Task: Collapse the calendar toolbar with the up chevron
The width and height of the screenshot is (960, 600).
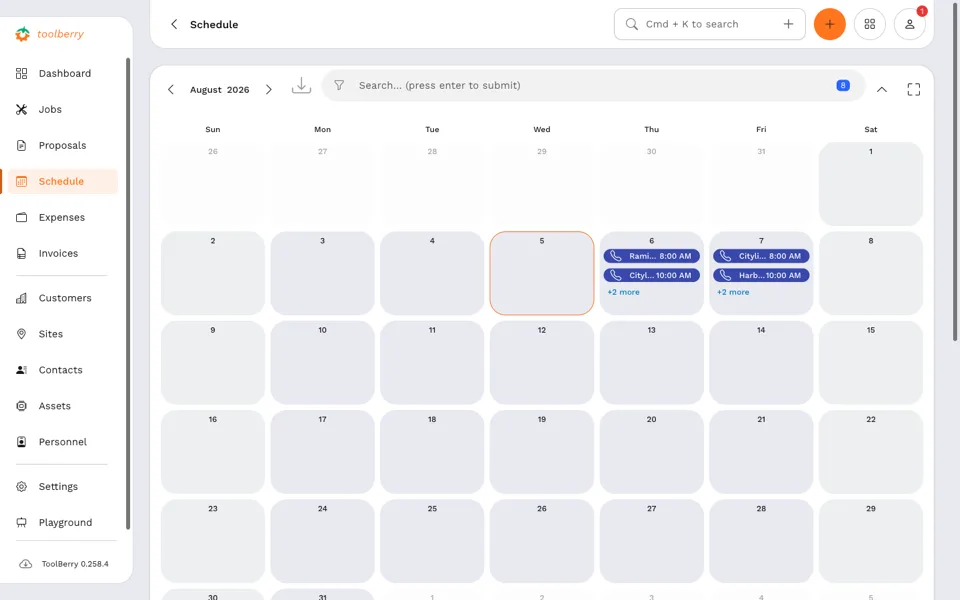Action: tap(882, 90)
